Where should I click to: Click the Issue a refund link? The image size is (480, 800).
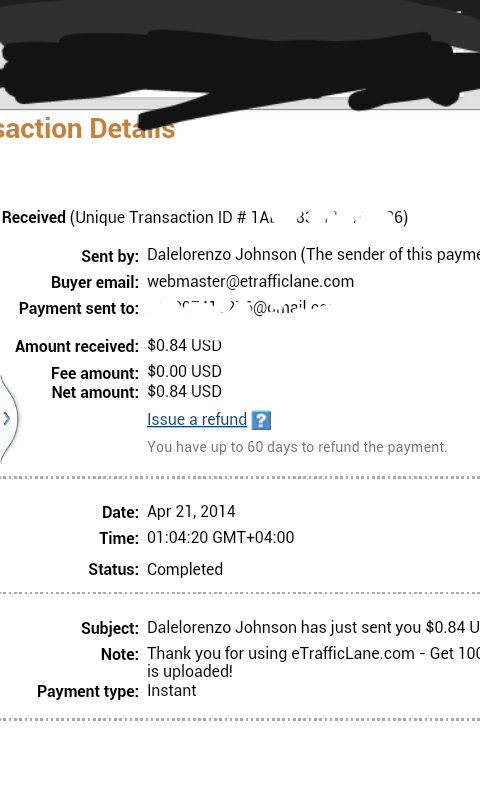click(x=197, y=419)
